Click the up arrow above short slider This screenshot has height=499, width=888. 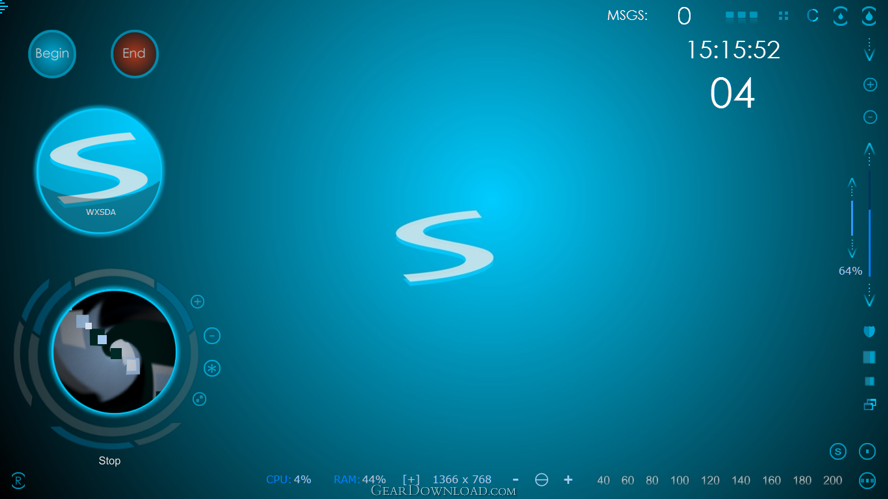[x=852, y=187]
